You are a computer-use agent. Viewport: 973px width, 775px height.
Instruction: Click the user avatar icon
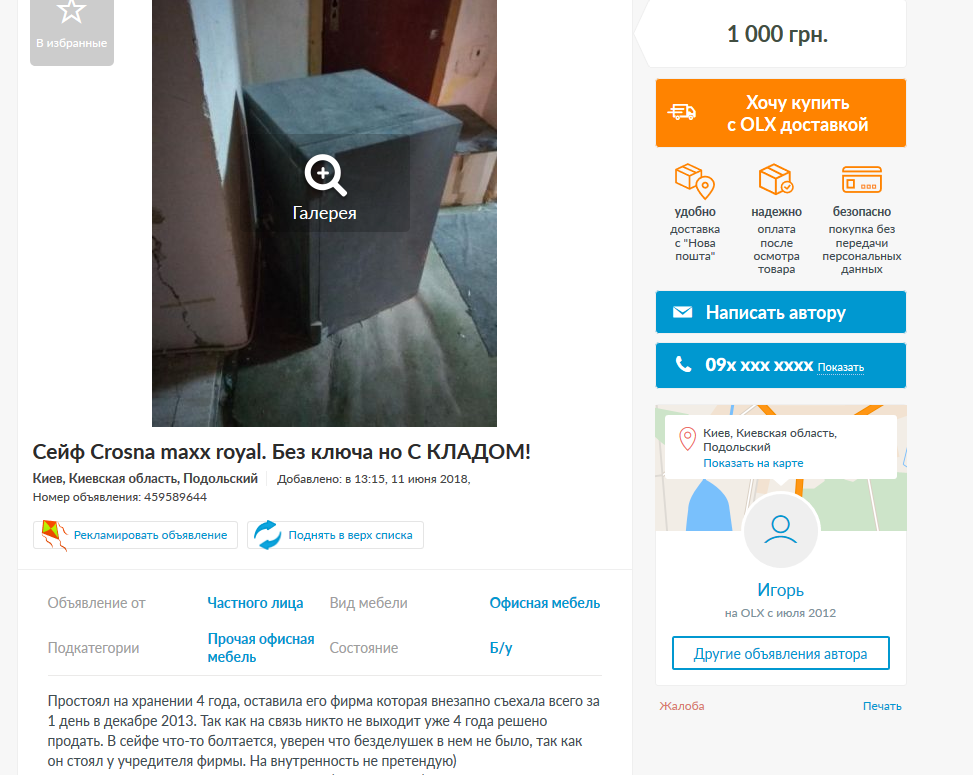781,530
